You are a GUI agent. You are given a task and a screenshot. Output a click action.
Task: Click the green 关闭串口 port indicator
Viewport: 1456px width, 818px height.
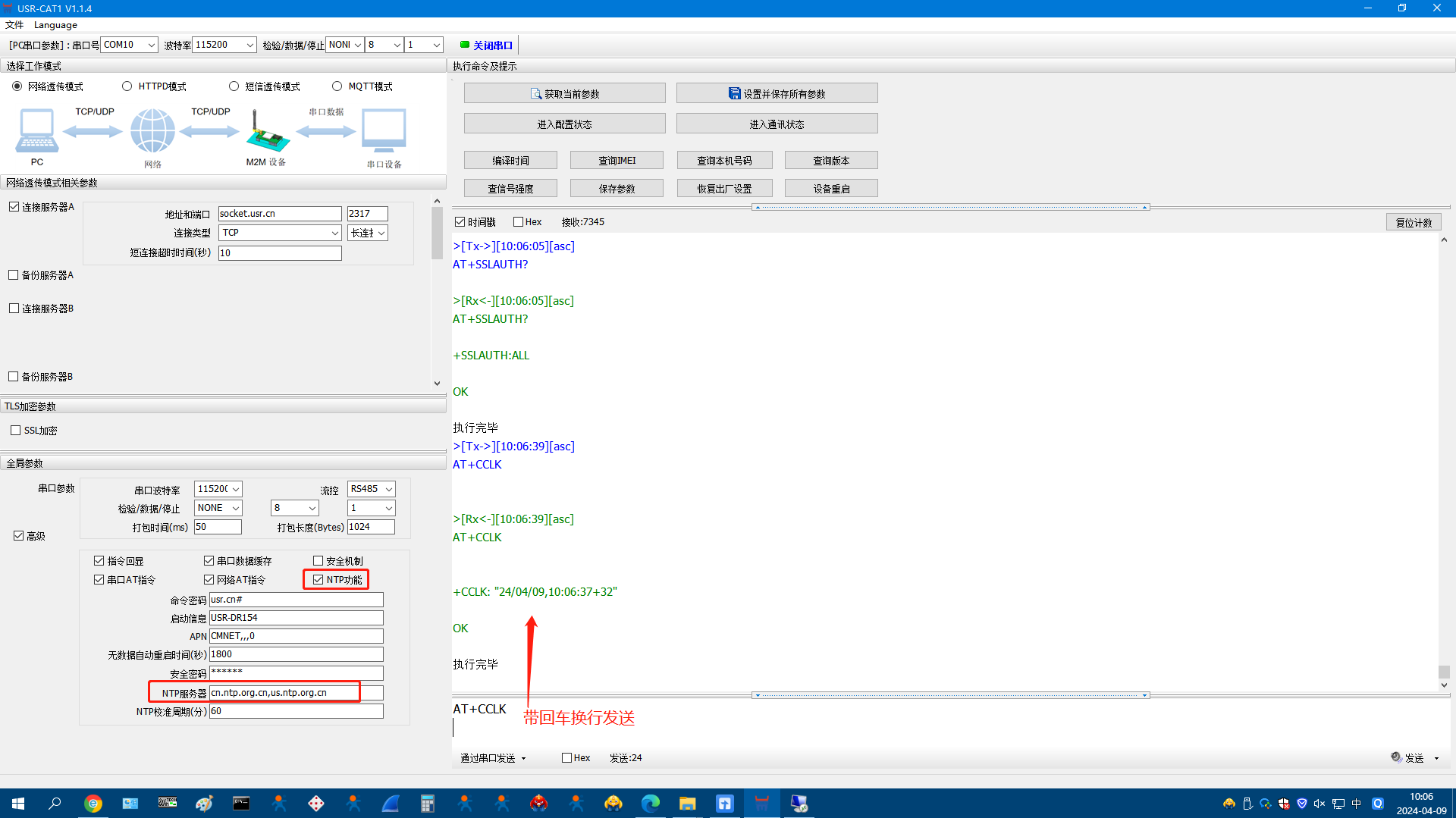(486, 45)
